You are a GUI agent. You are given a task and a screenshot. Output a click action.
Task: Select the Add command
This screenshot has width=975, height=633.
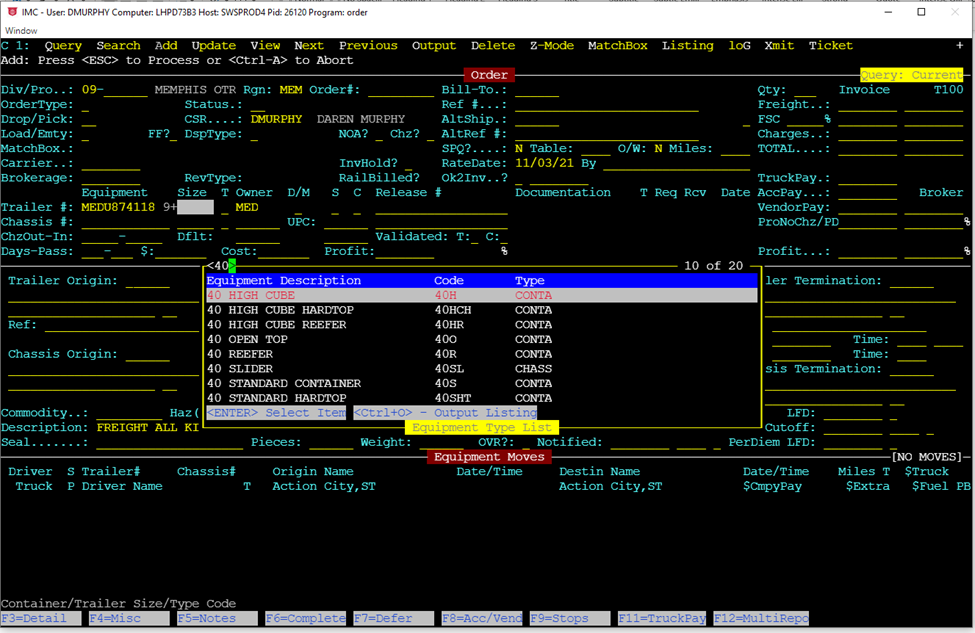[166, 45]
